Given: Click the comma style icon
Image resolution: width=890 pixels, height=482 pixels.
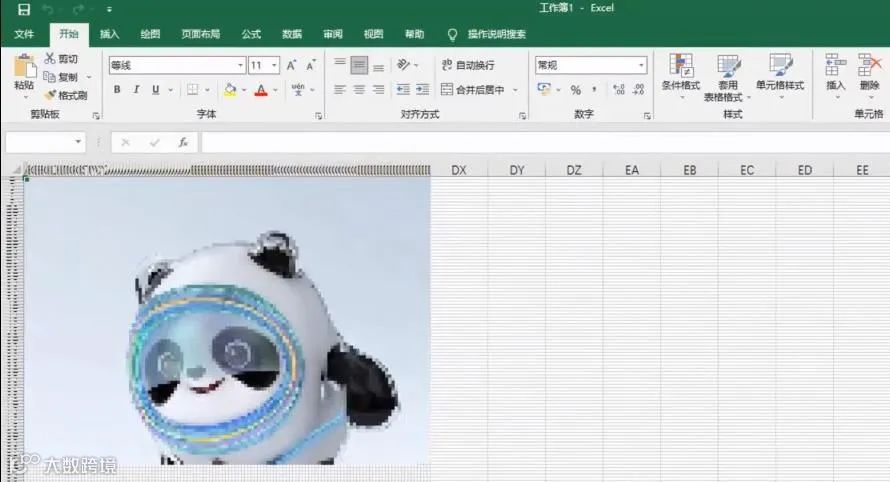Looking at the screenshot, I should point(594,90).
